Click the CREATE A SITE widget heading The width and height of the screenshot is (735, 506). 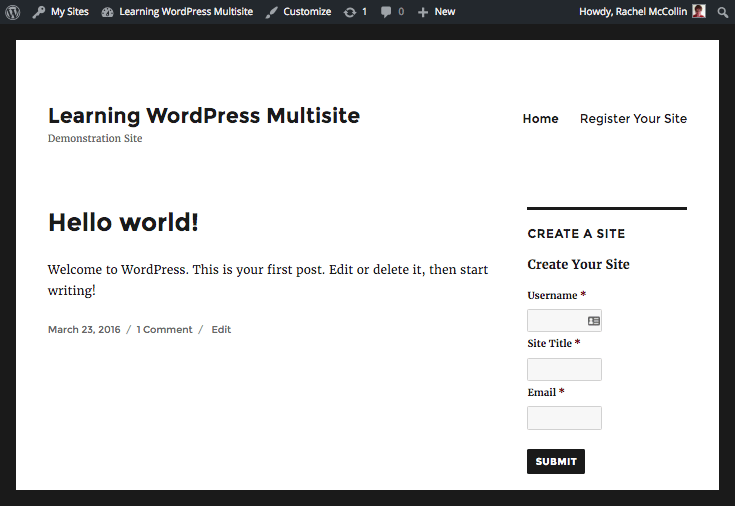576,234
